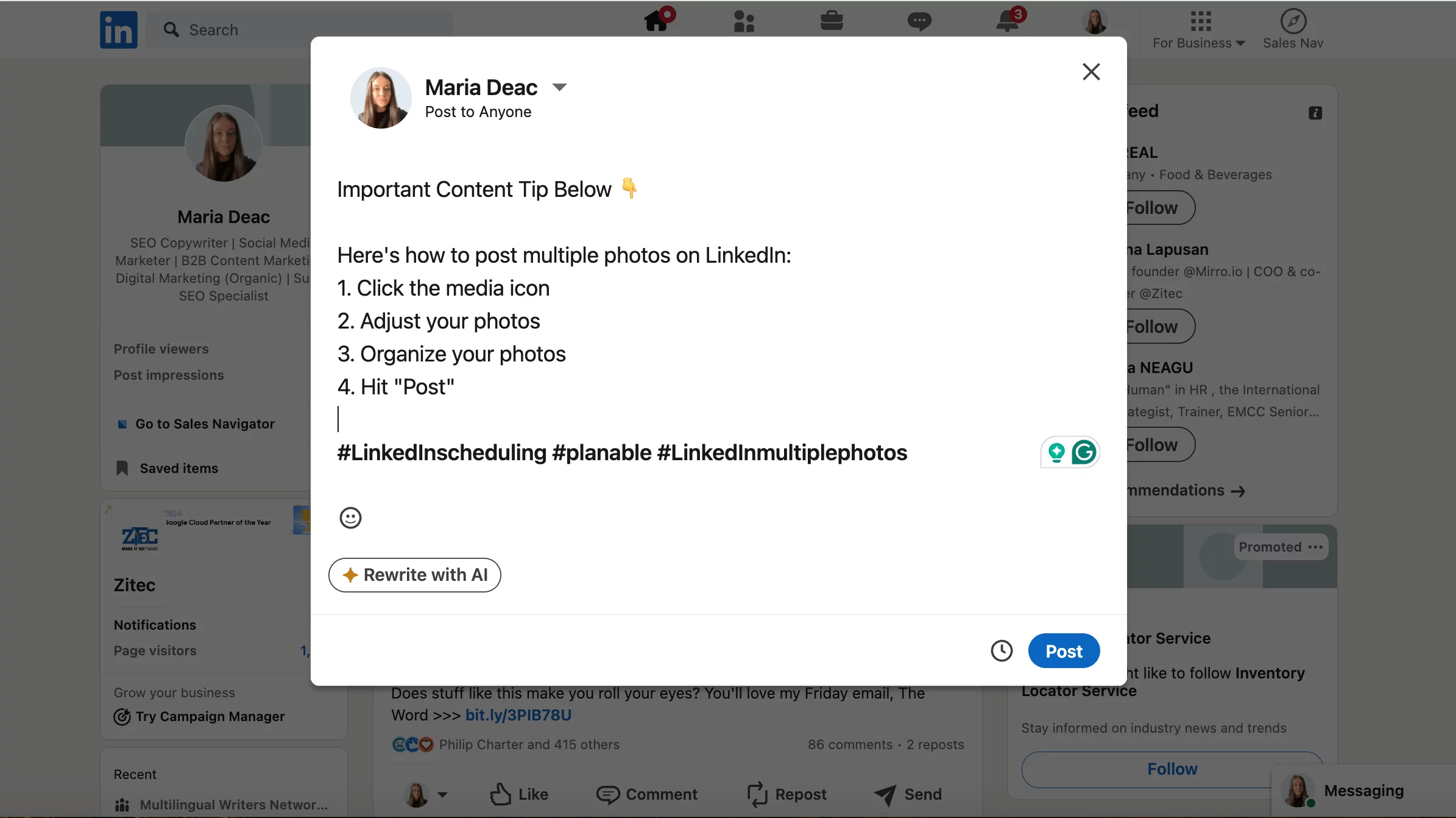Click the emoji smiley face icon
This screenshot has width=1456, height=818.
click(x=350, y=518)
